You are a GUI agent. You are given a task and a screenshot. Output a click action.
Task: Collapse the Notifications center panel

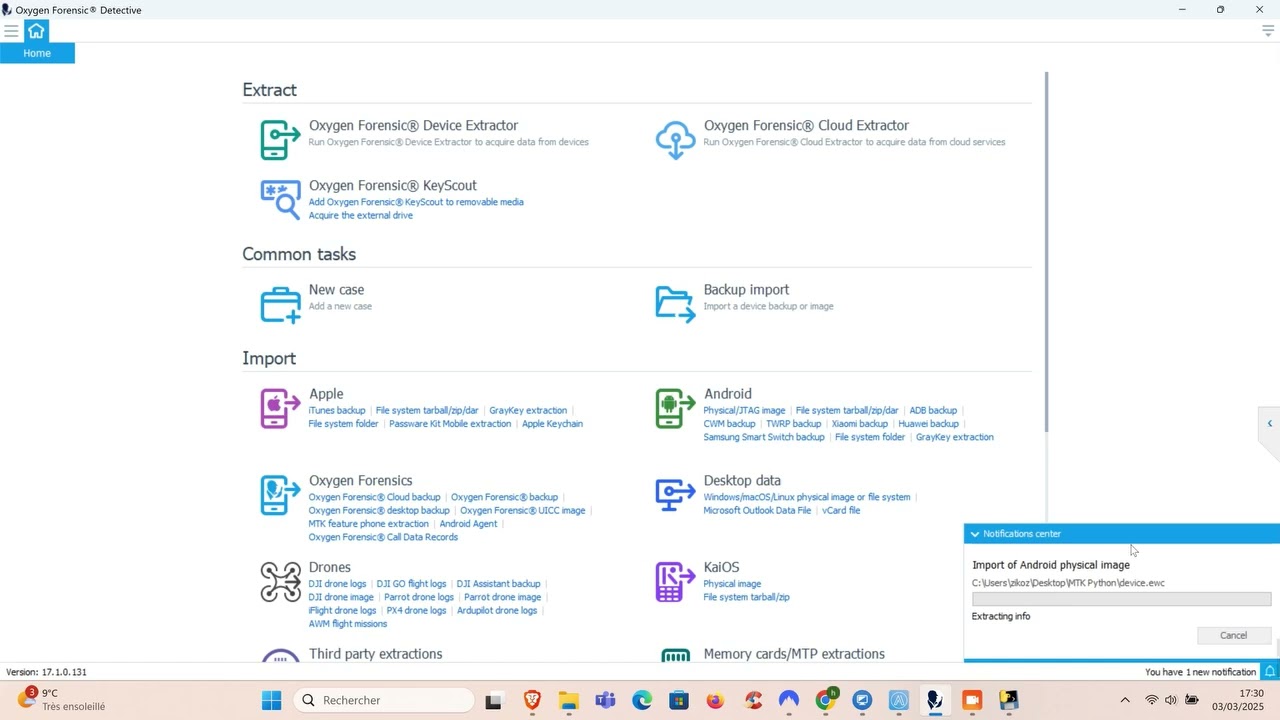click(975, 534)
